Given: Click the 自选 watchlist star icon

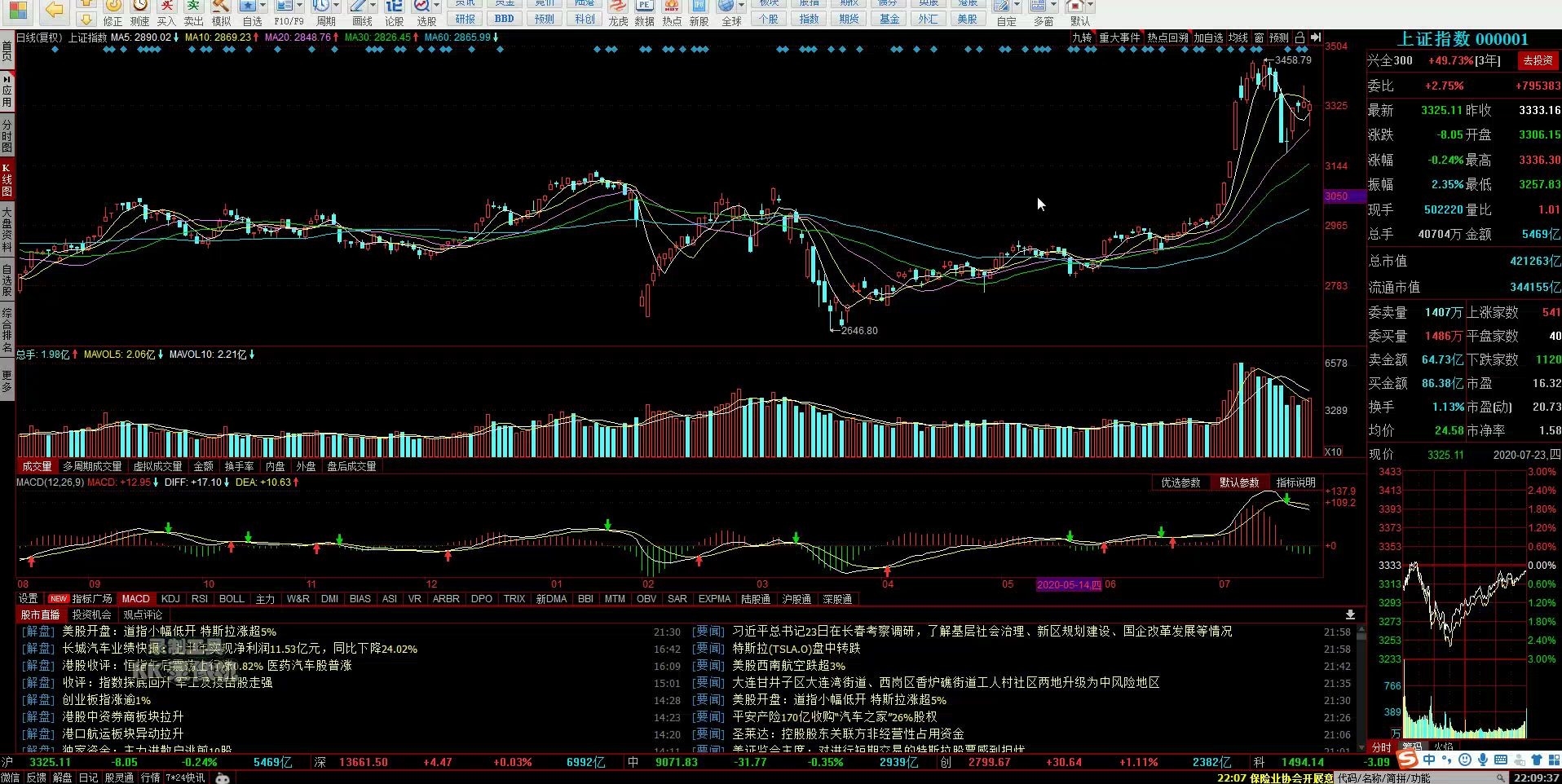Looking at the screenshot, I should (248, 7).
